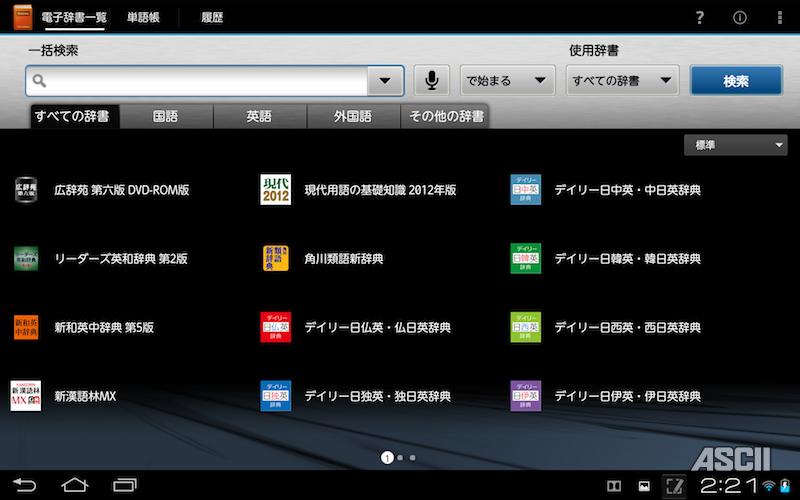Viewport: 800px width, 500px height.
Task: Open デイリー日西英・西日英辞典 title
Action: point(628,328)
